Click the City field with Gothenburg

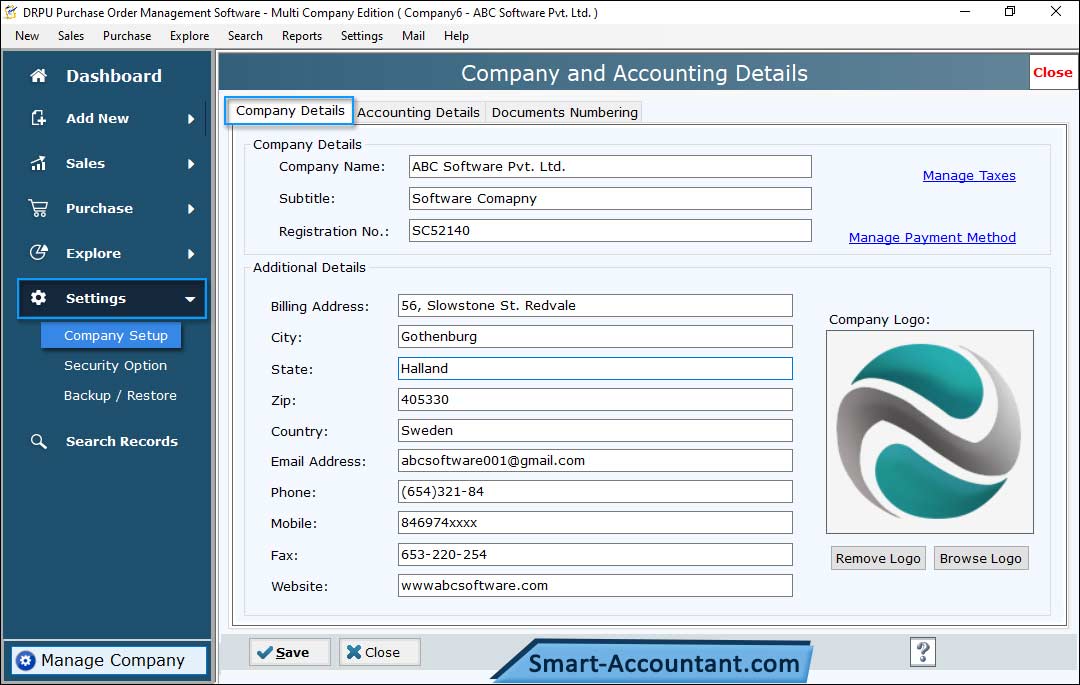click(x=595, y=337)
